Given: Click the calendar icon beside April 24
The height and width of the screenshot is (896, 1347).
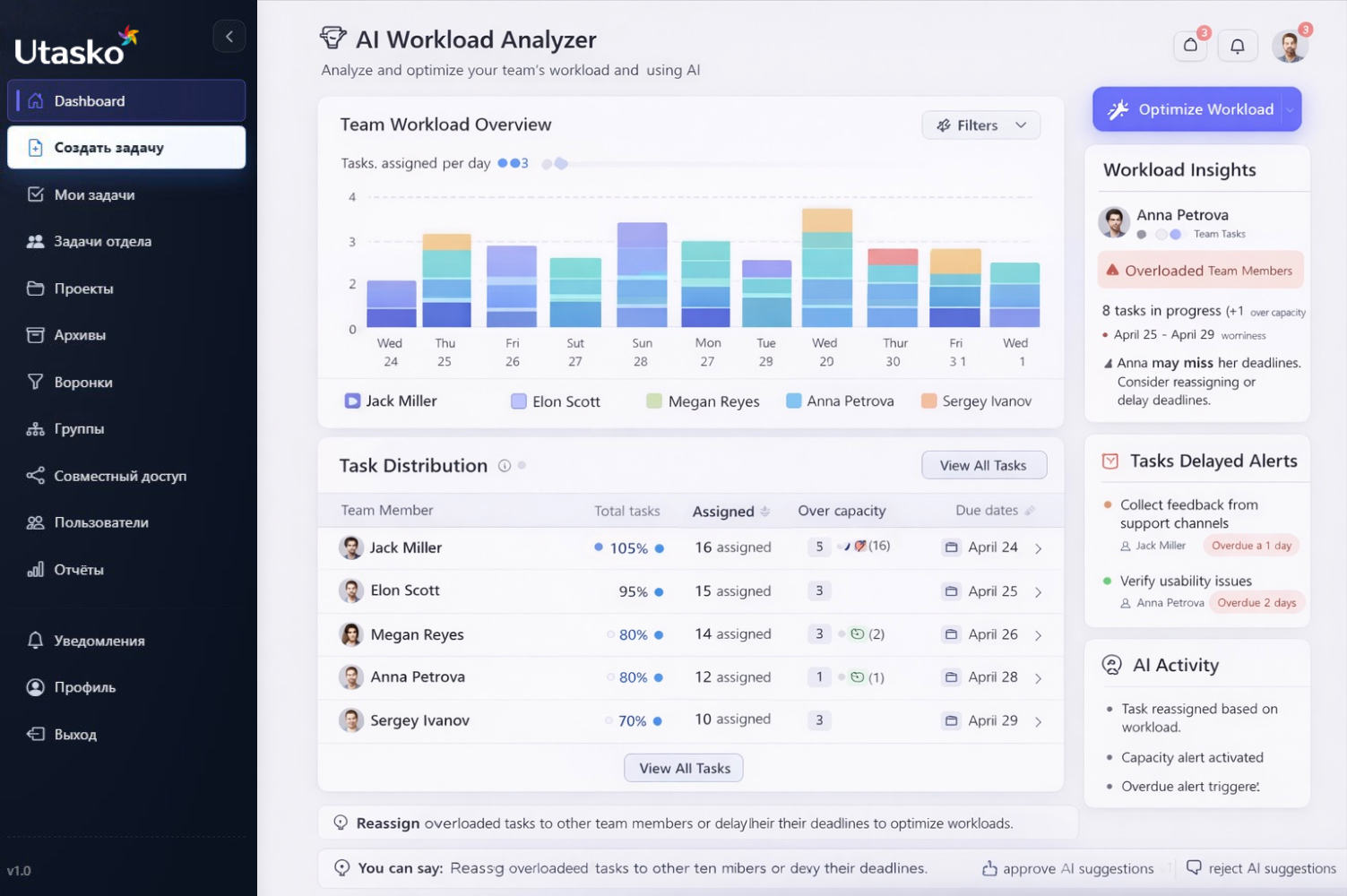Looking at the screenshot, I should [x=952, y=547].
